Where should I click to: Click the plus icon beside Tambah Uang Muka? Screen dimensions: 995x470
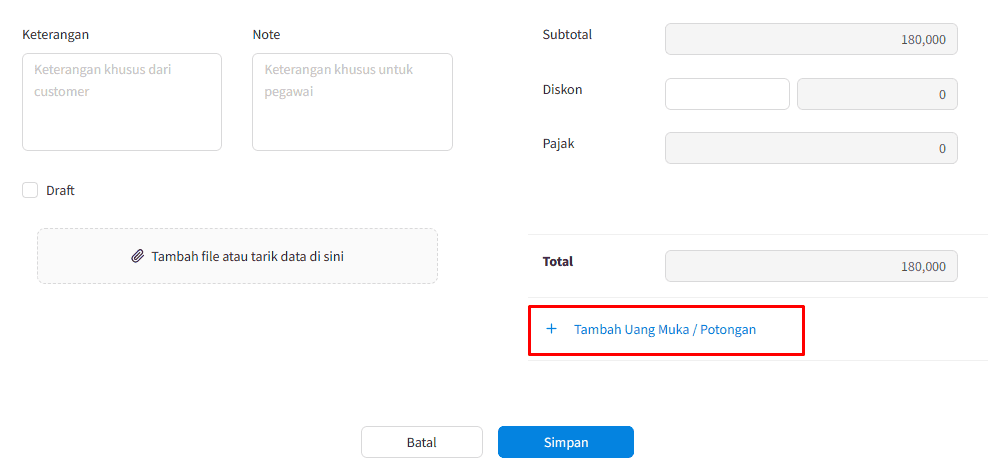(x=551, y=329)
